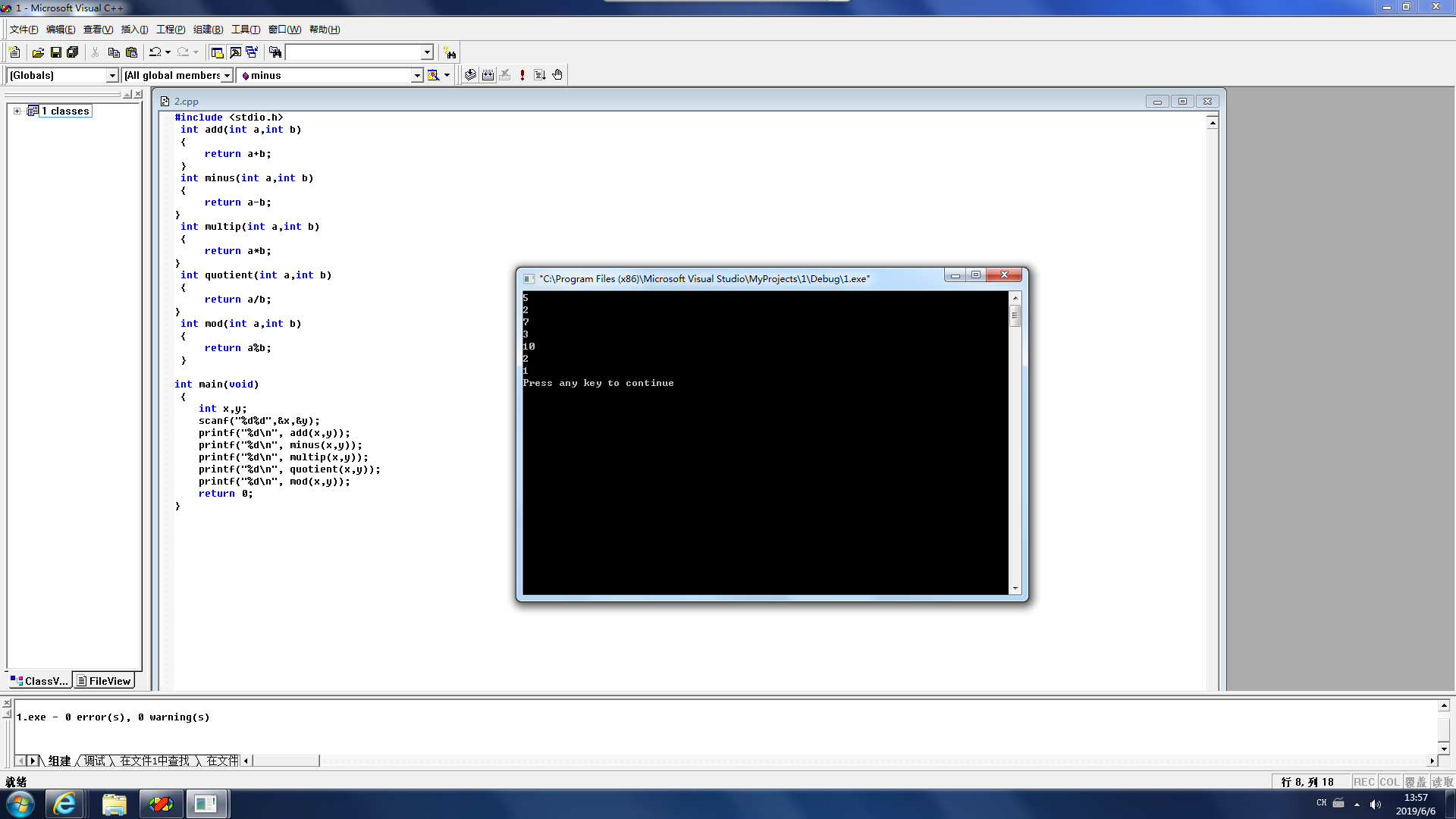The image size is (1456, 819).
Task: Open the minus function dropdown
Action: (416, 75)
